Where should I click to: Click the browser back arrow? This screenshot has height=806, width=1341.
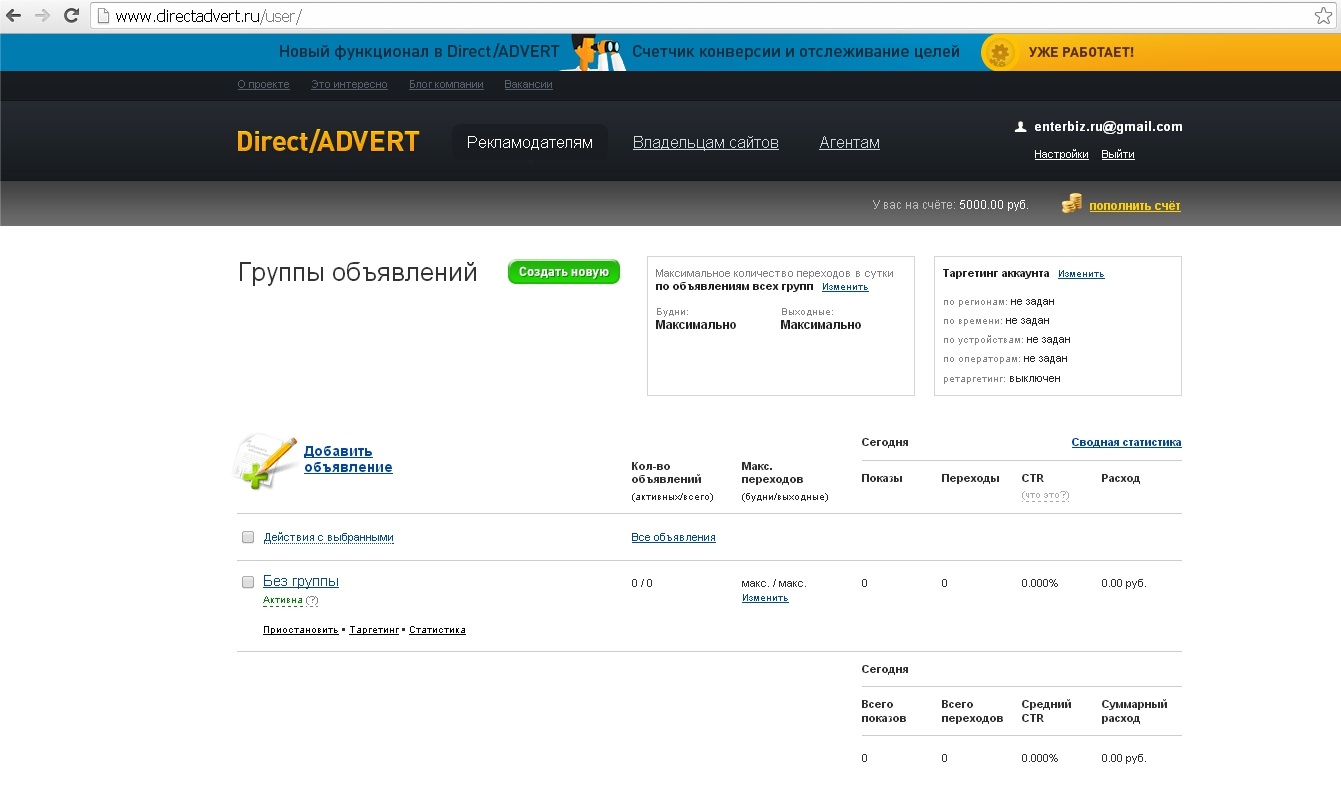click(x=14, y=16)
